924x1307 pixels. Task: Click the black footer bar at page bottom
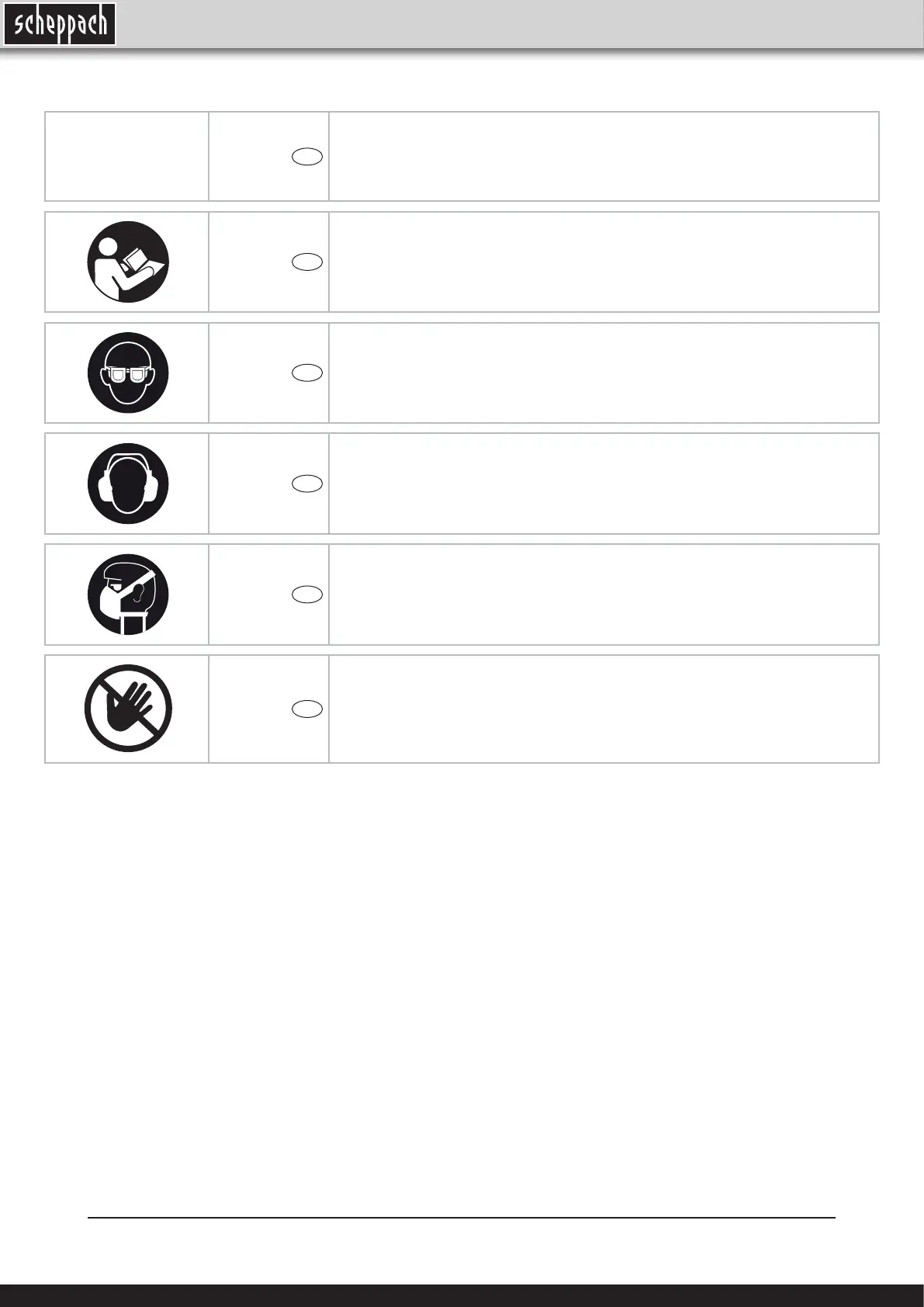pos(462,1295)
